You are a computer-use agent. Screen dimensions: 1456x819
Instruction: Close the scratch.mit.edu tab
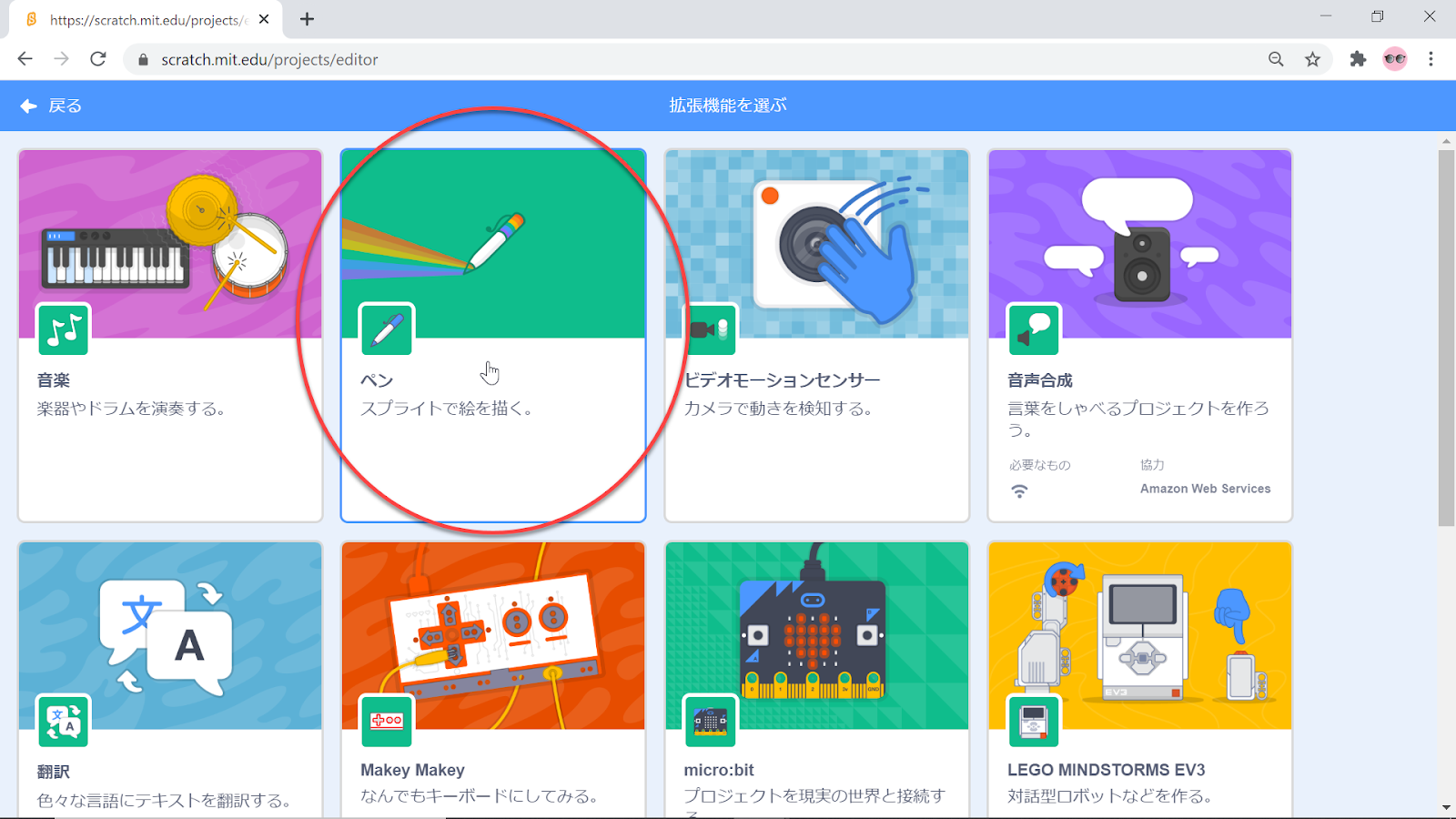[264, 19]
